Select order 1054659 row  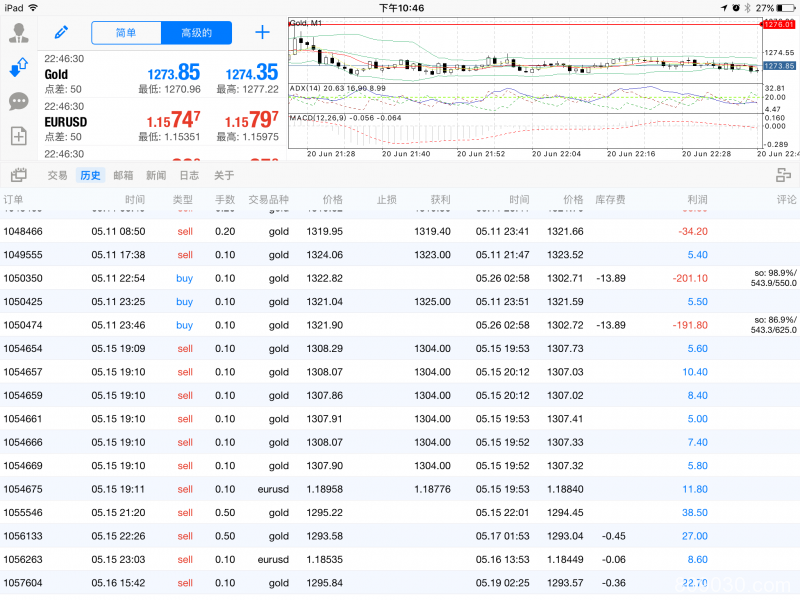coord(400,395)
